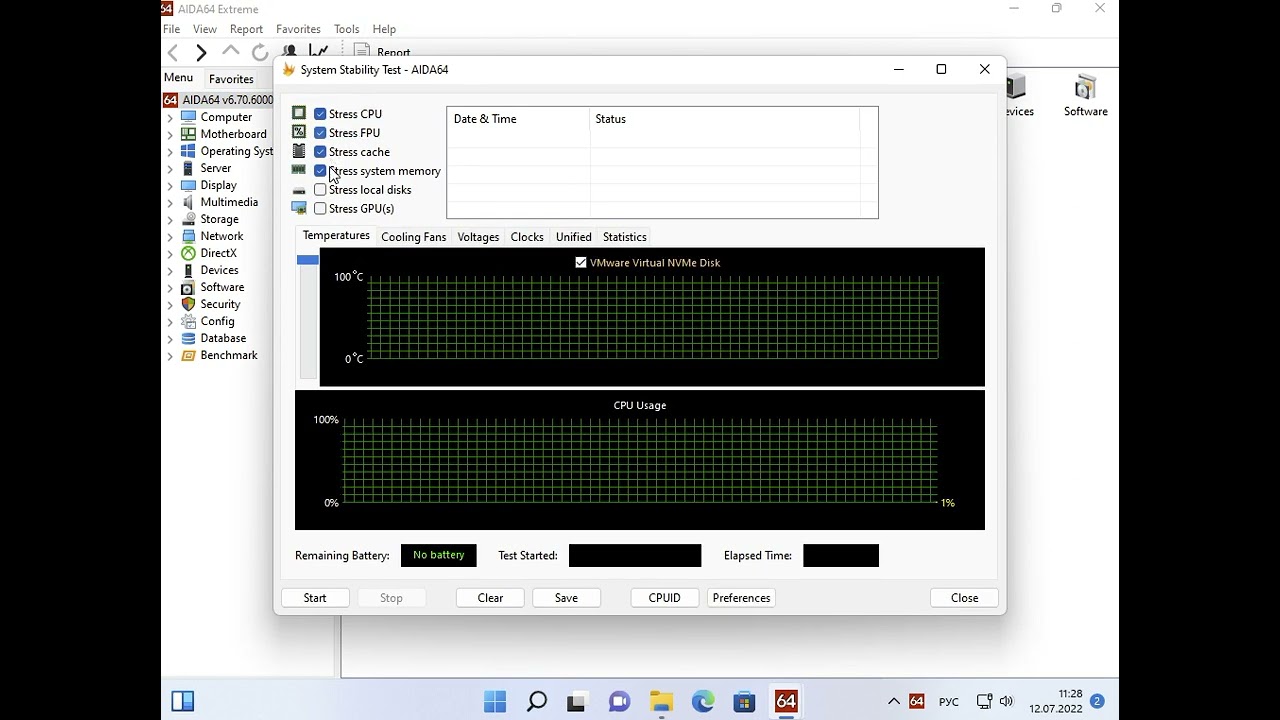
Task: Click the graph line toolbar icon
Action: 319,52
